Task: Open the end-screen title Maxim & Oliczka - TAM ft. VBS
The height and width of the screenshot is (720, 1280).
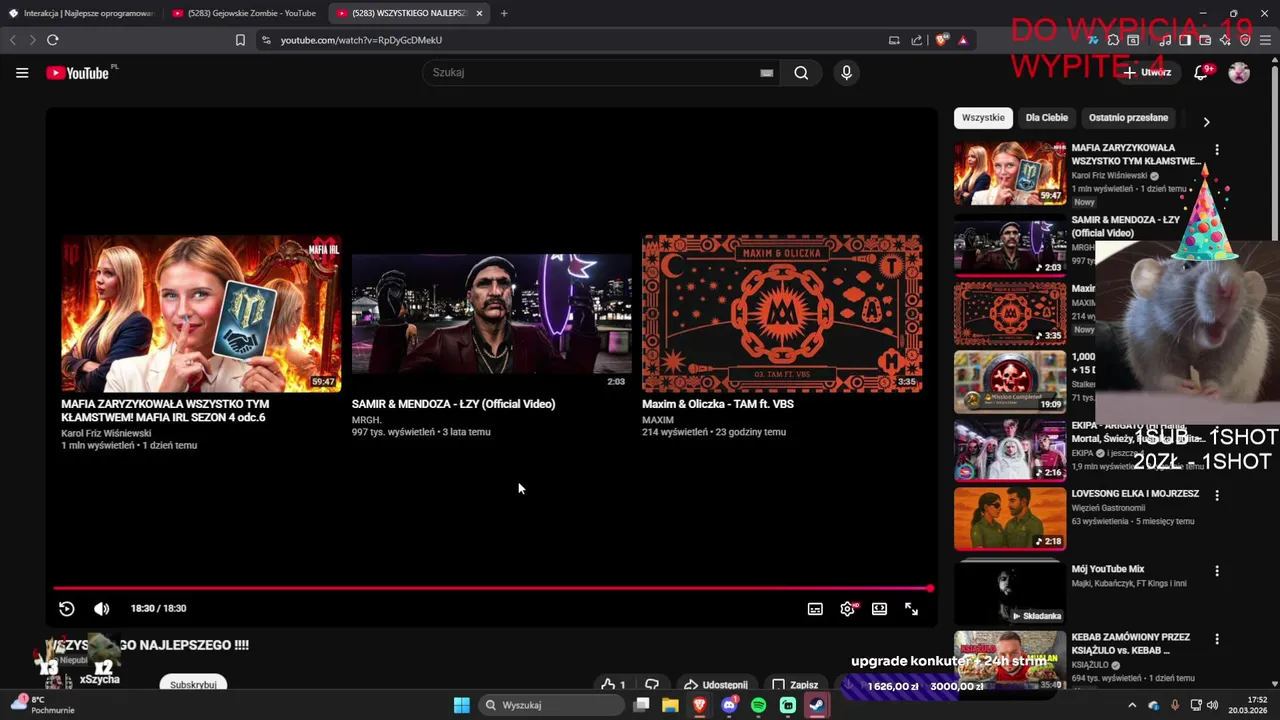Action: (x=718, y=404)
